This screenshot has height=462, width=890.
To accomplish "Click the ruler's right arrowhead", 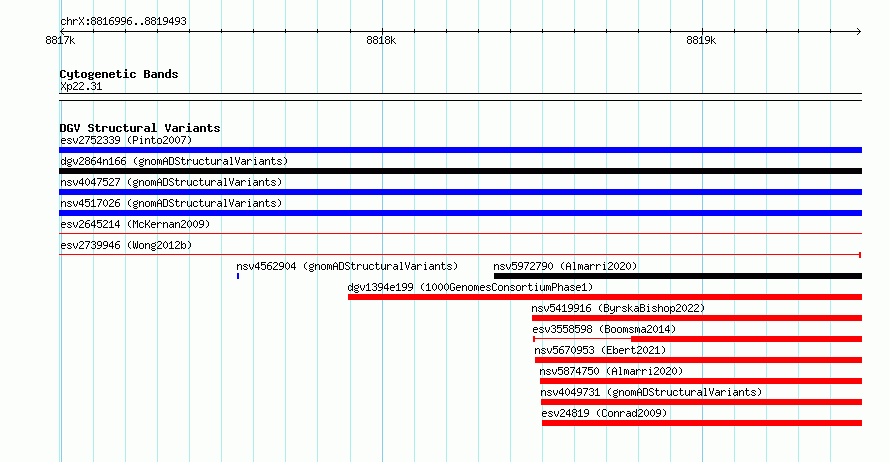I will click(859, 31).
